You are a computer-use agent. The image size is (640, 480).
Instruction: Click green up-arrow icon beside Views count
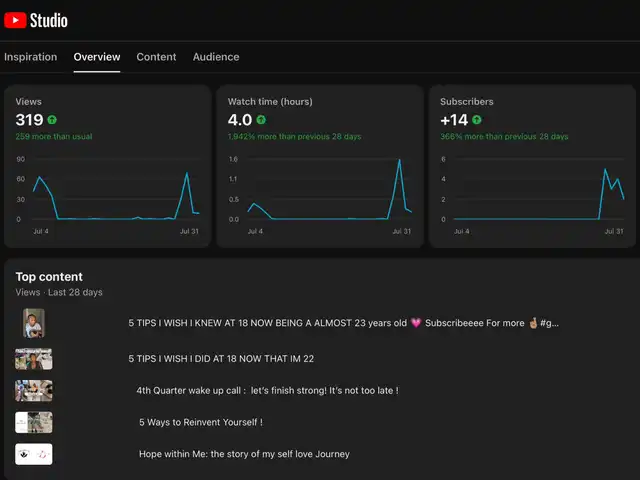coord(52,120)
